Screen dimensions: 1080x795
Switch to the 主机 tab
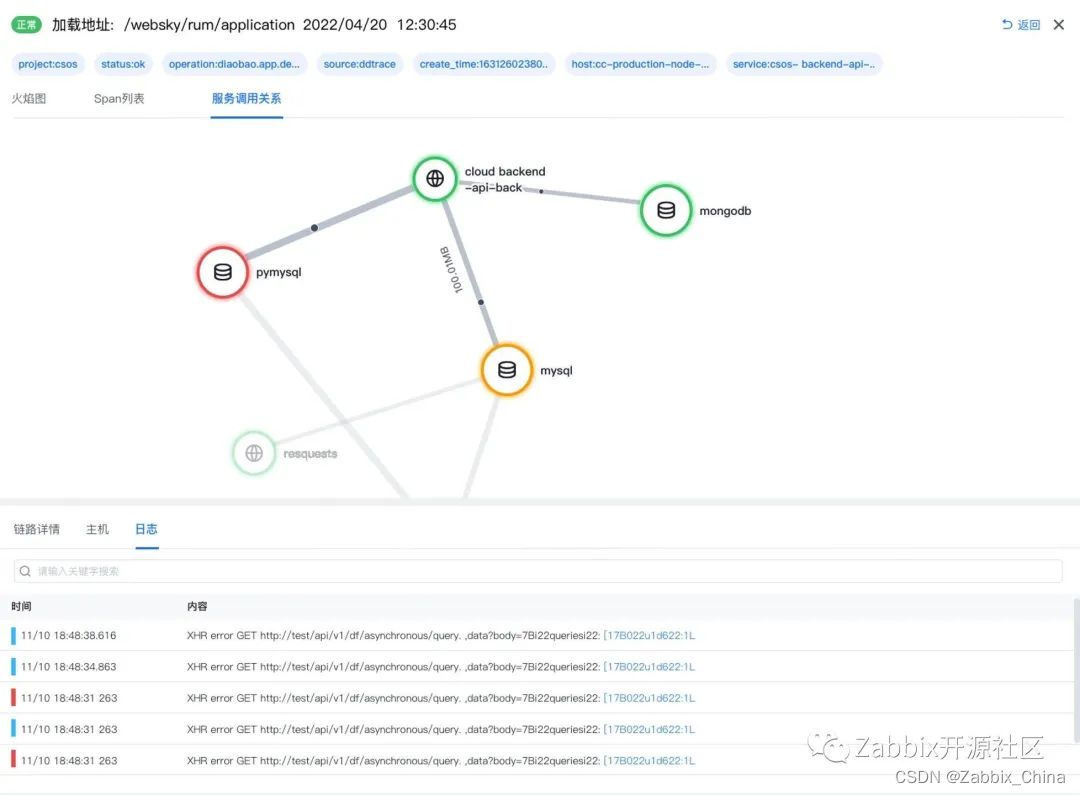[x=97, y=529]
